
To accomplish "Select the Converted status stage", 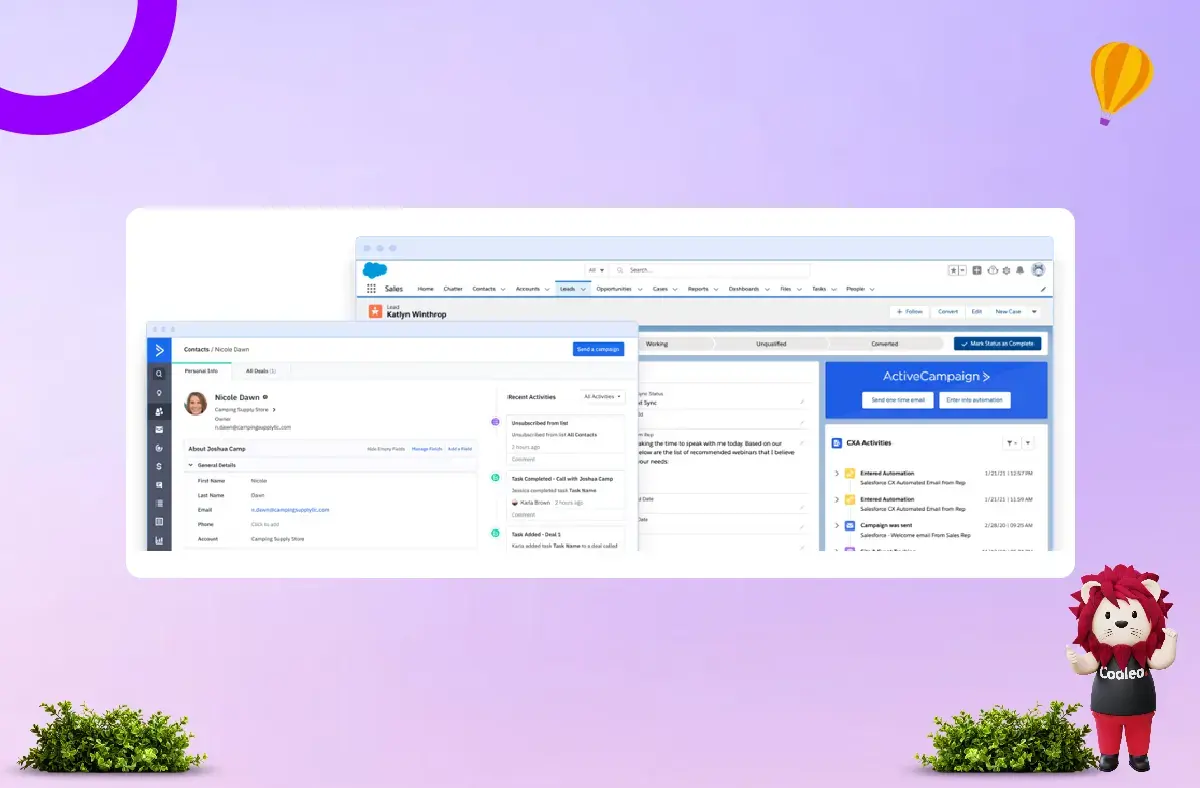I will click(x=885, y=344).
